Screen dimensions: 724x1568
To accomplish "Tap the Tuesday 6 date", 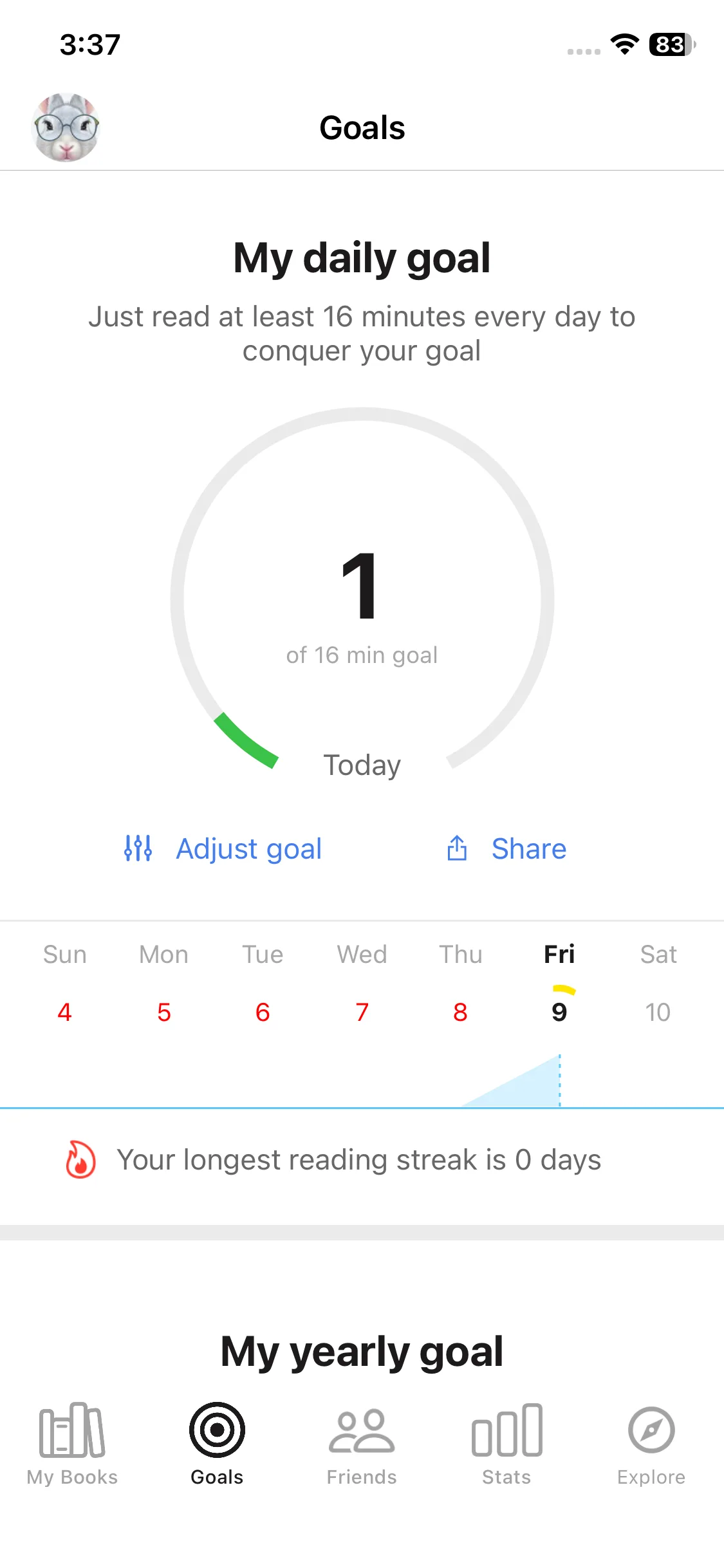I will [263, 1012].
